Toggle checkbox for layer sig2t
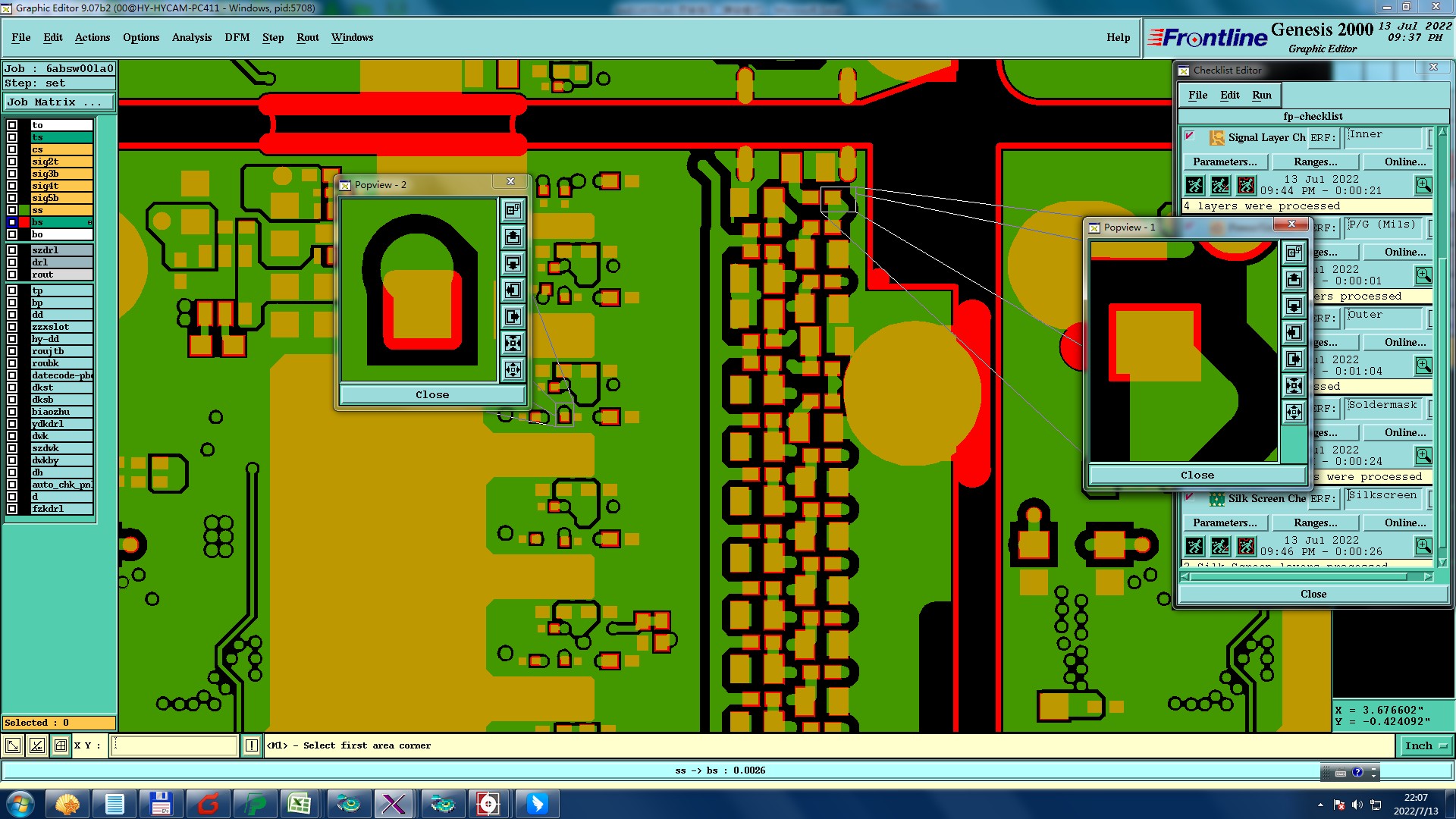Screen dimensions: 1456x819 [x=12, y=162]
